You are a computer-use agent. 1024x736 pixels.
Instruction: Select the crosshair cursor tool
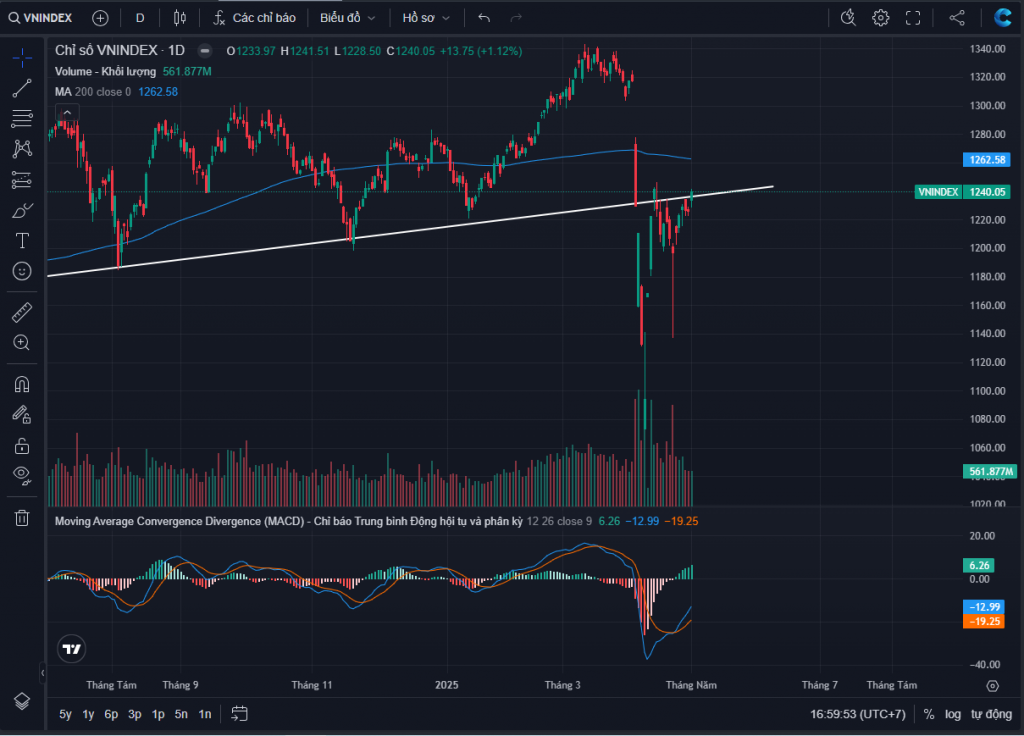22,57
